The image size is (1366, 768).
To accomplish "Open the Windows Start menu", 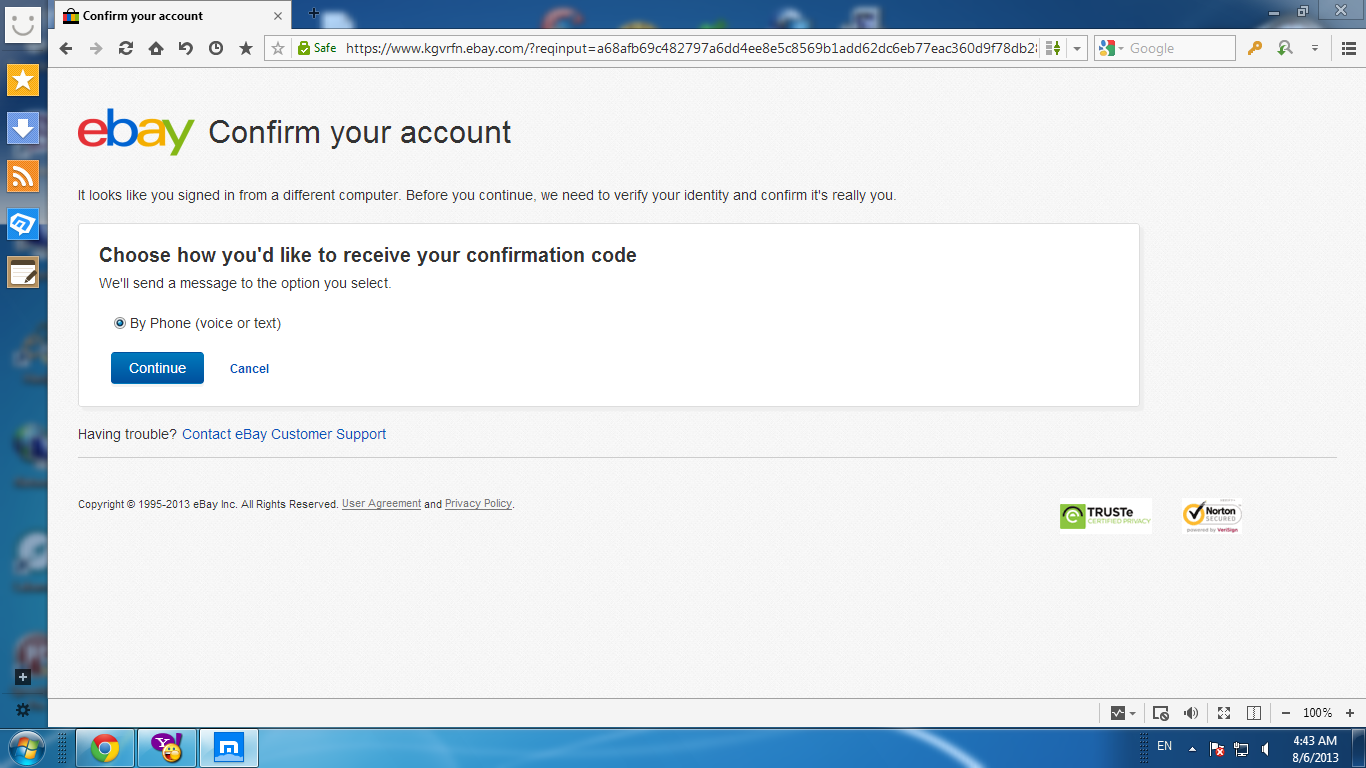I will (x=26, y=748).
